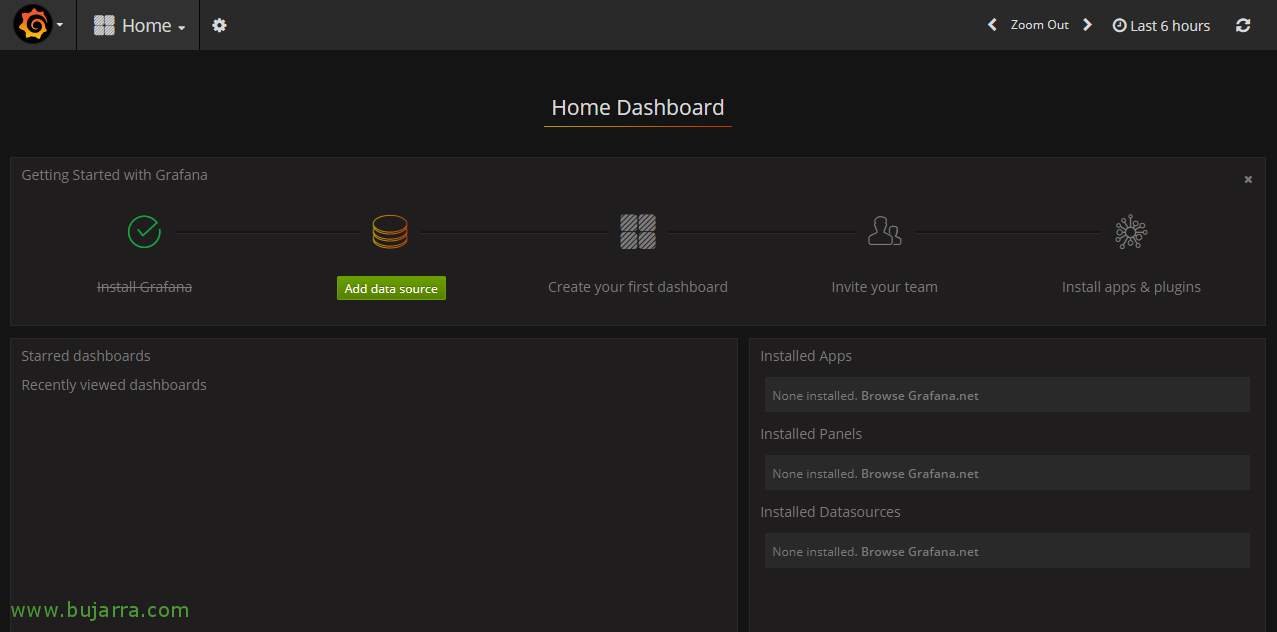This screenshot has height=632, width=1277.
Task: Click the apps & plugins network icon
Action: (x=1131, y=232)
